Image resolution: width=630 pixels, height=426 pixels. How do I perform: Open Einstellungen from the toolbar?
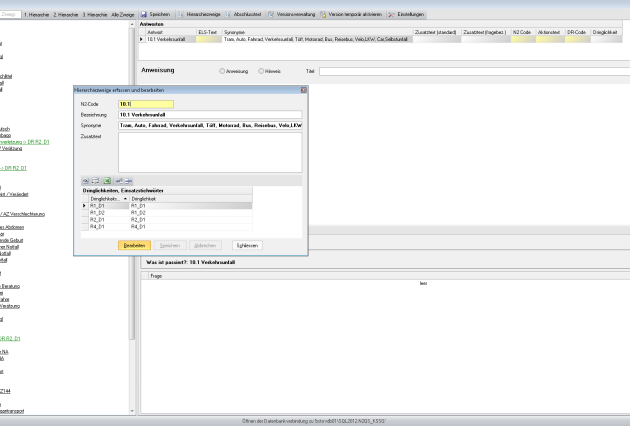click(411, 14)
